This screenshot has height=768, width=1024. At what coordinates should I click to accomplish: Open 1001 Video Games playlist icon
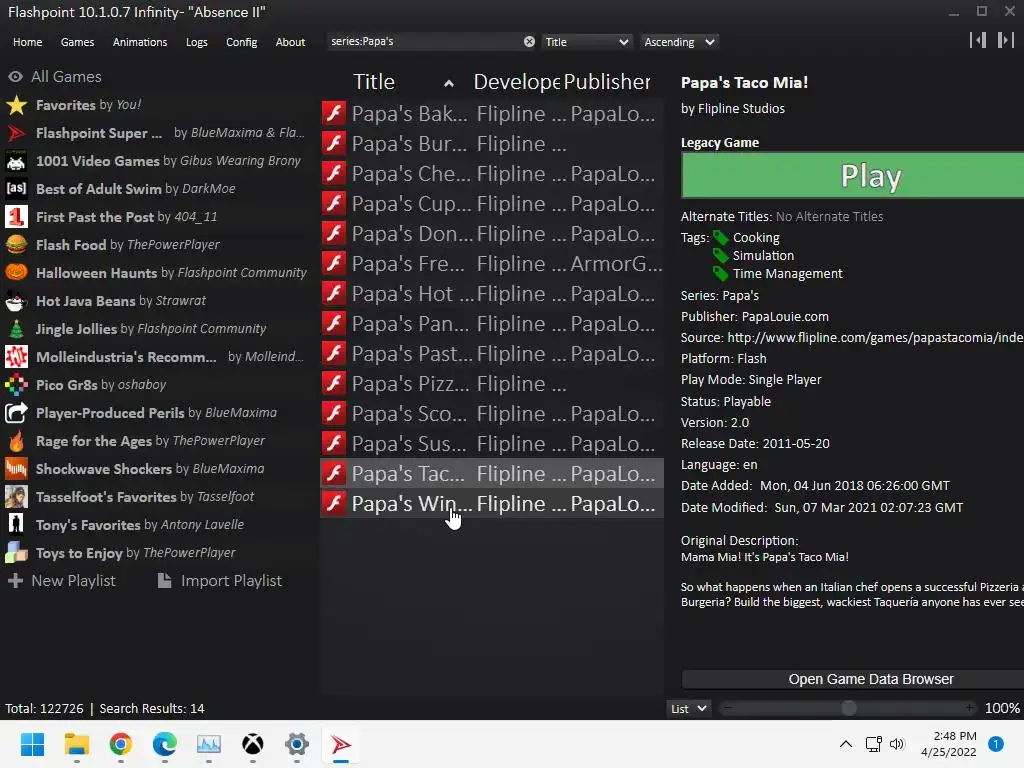[x=16, y=161]
